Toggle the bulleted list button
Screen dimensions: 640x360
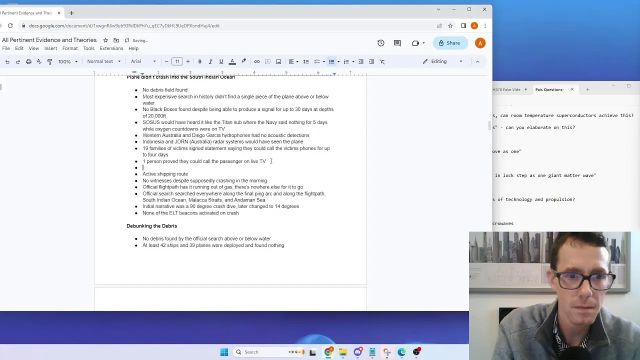tap(331, 62)
